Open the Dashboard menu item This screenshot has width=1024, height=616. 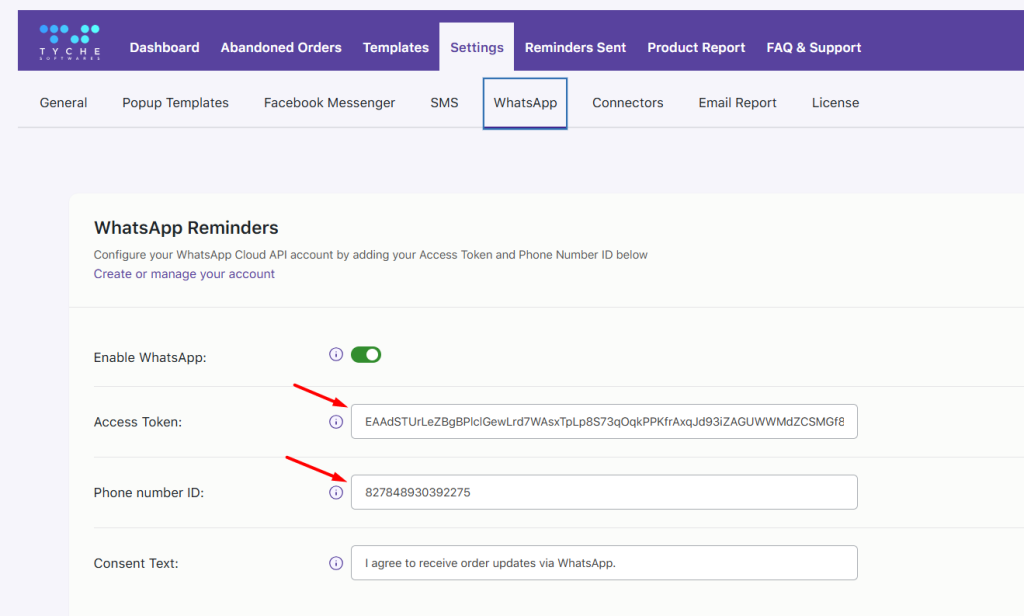(x=164, y=47)
